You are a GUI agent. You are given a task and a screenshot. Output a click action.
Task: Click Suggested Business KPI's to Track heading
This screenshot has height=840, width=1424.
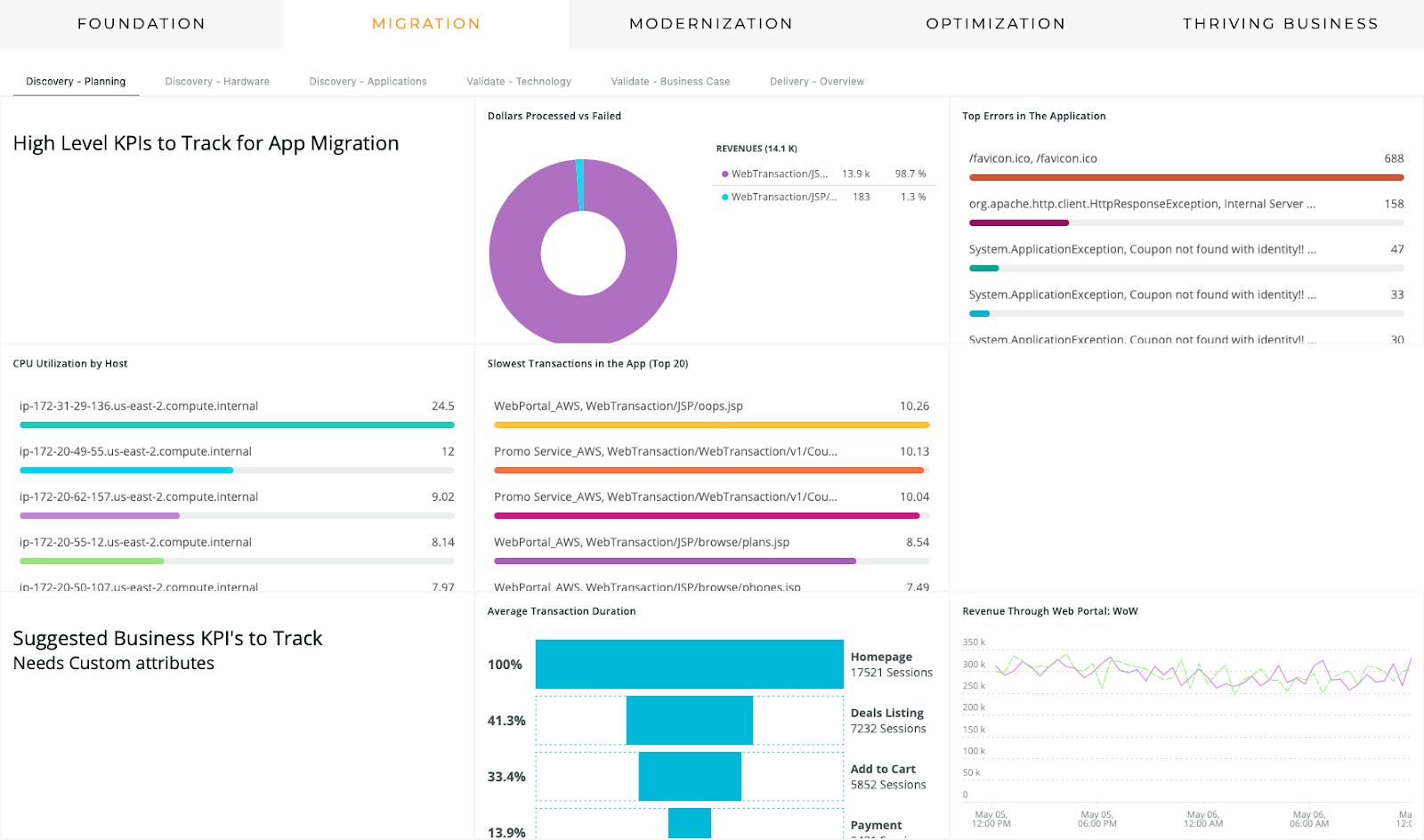[167, 638]
